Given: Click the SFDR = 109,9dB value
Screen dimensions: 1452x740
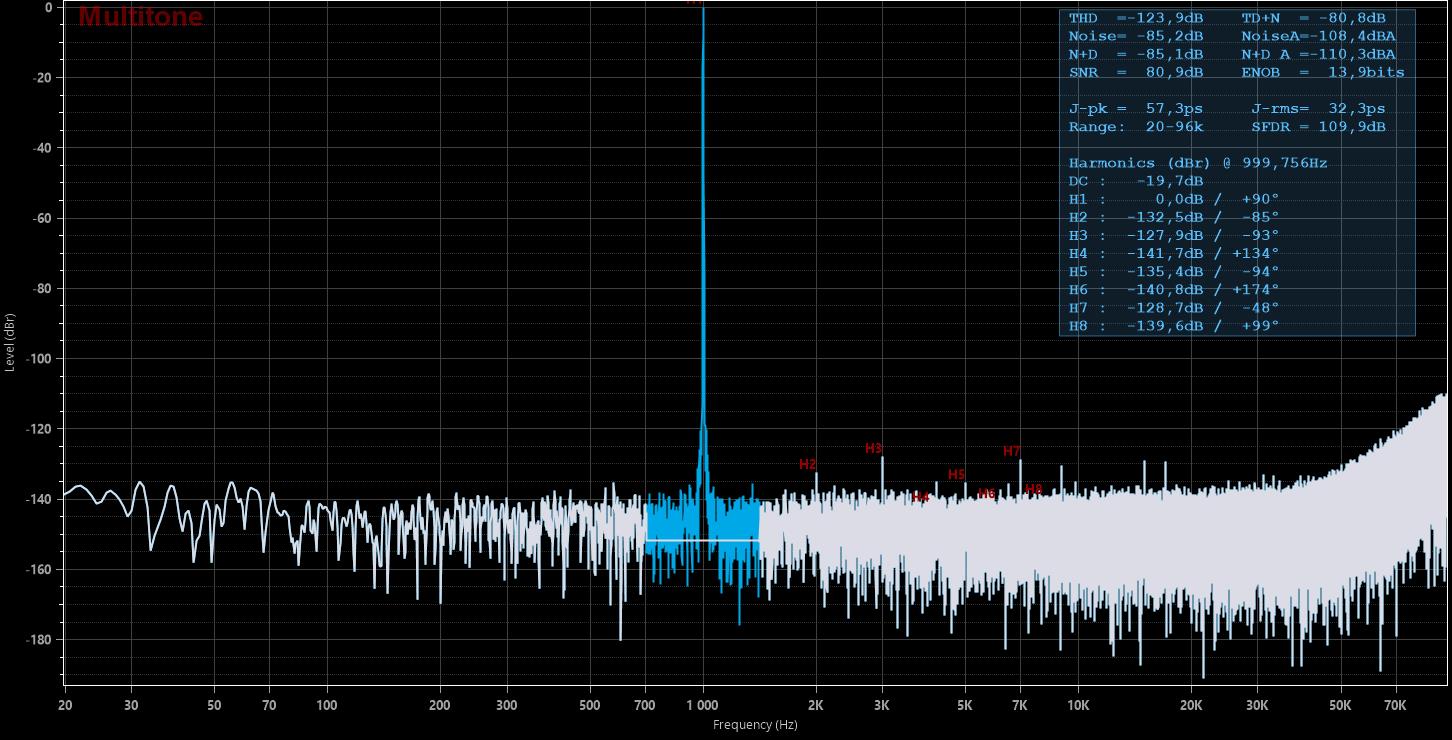Looking at the screenshot, I should tap(1318, 127).
